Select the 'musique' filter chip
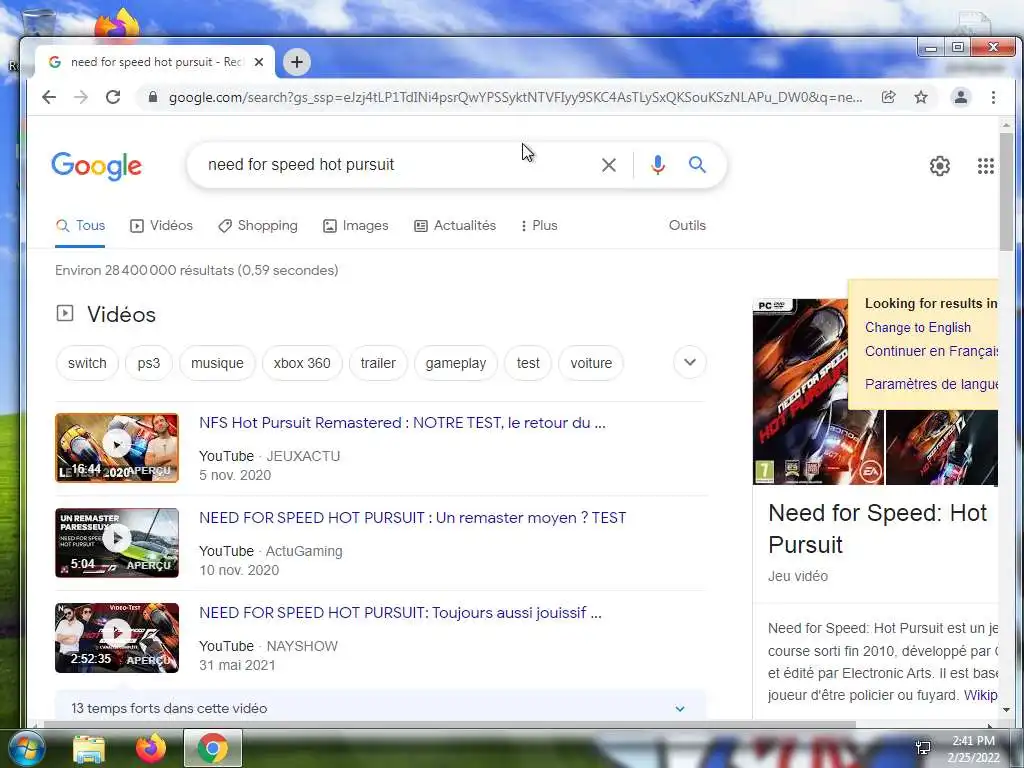The image size is (1024, 768). click(217, 363)
